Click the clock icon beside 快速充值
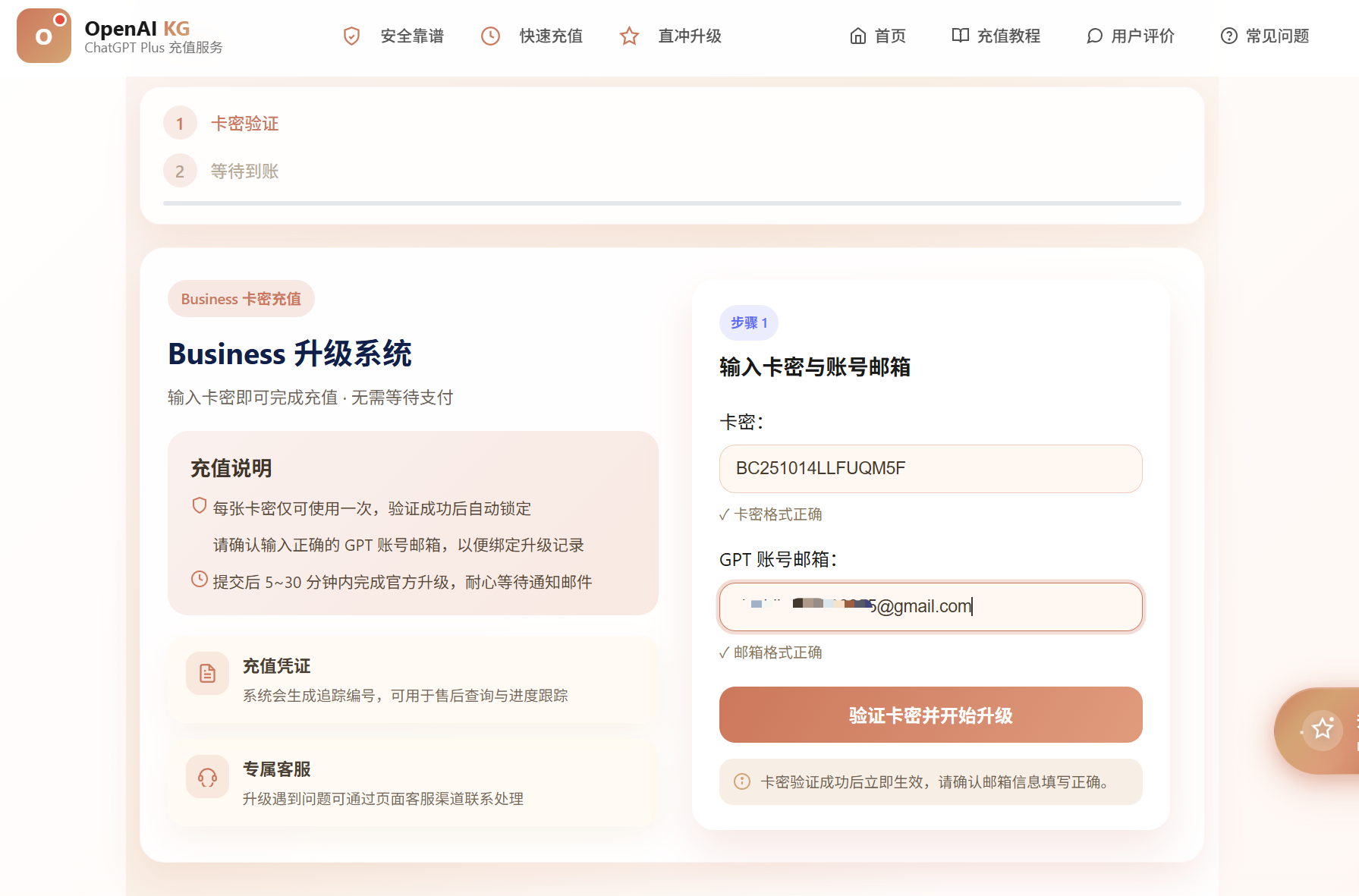 tap(490, 36)
